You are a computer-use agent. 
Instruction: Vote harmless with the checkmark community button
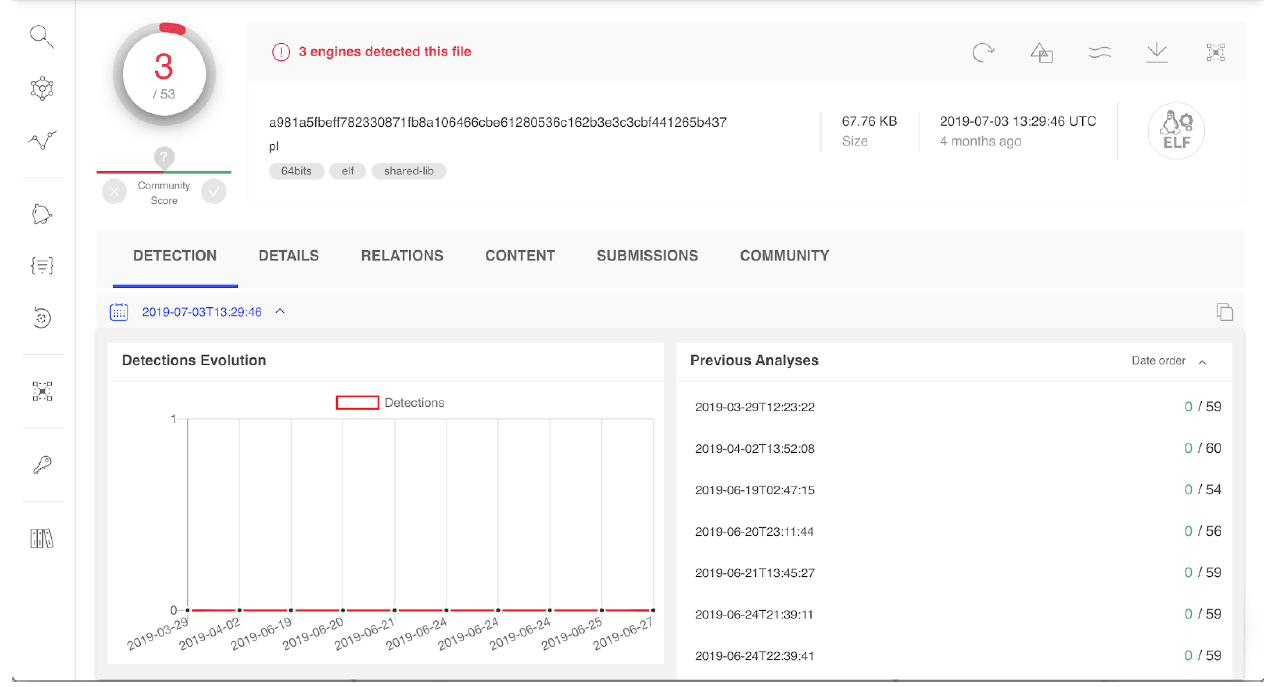[214, 191]
